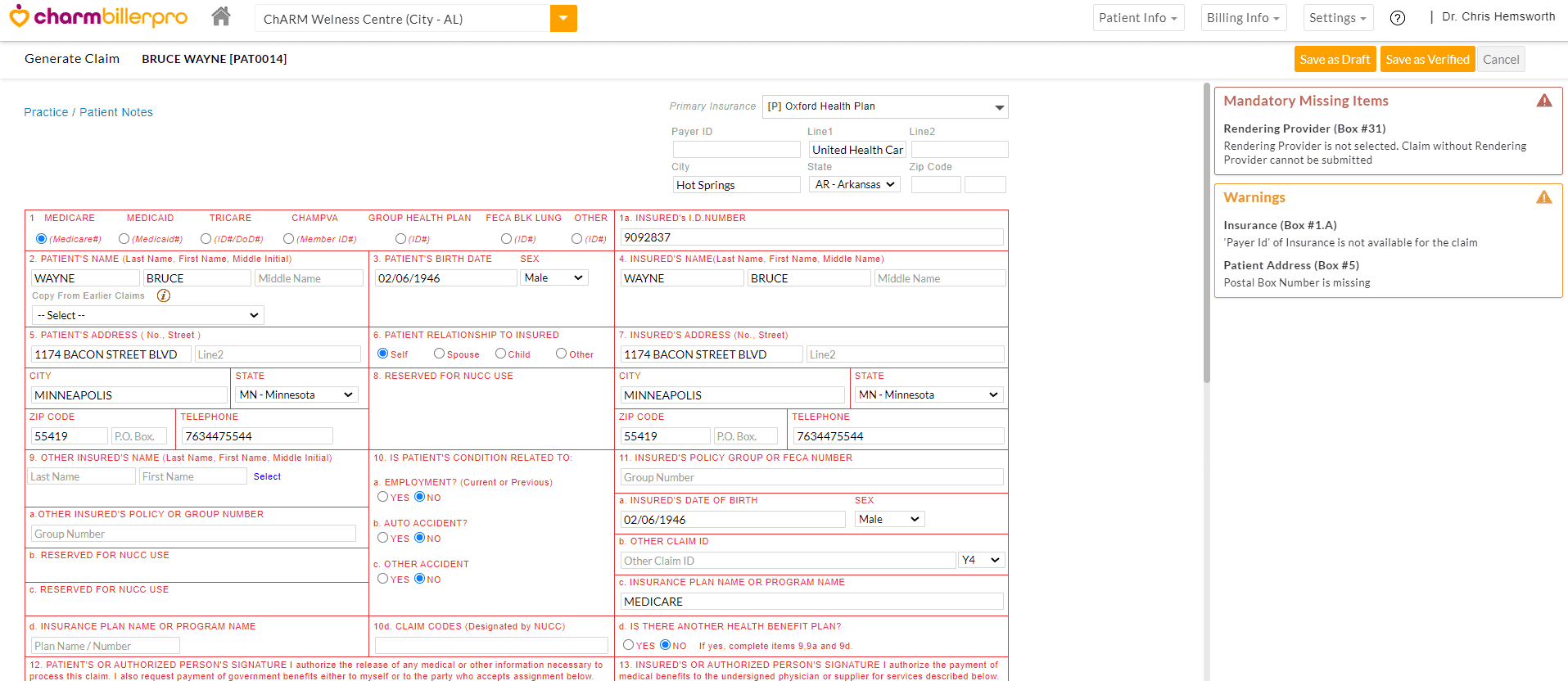Click the Copy From Earlier Claims info icon

click(x=164, y=295)
